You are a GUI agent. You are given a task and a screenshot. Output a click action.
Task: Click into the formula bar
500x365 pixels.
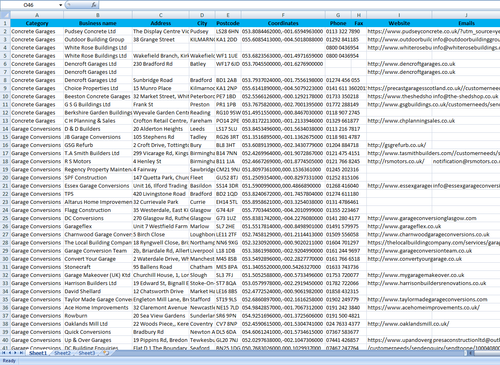tap(299, 5)
